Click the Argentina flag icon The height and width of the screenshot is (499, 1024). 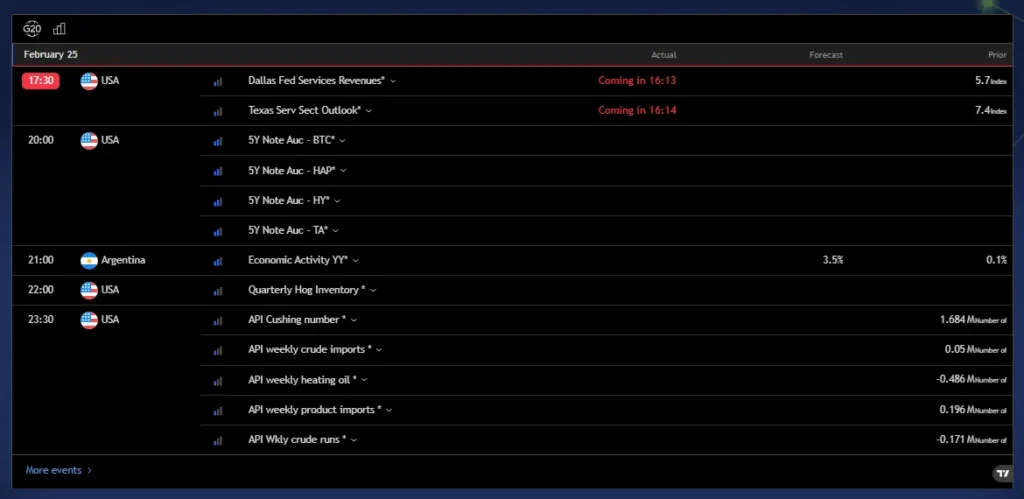coord(89,260)
